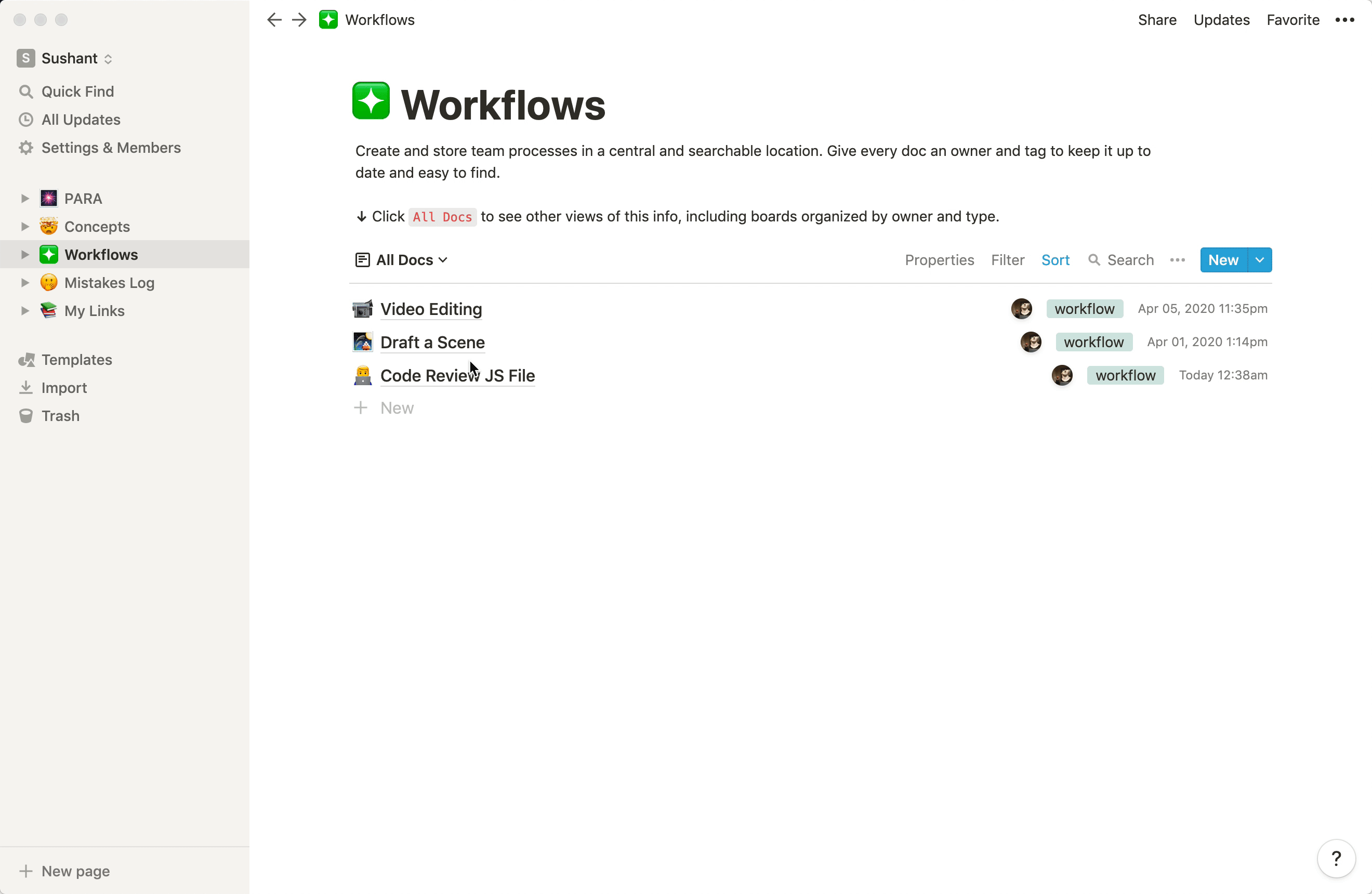The width and height of the screenshot is (1372, 894).
Task: Click the forward navigation arrow
Action: coord(299,20)
